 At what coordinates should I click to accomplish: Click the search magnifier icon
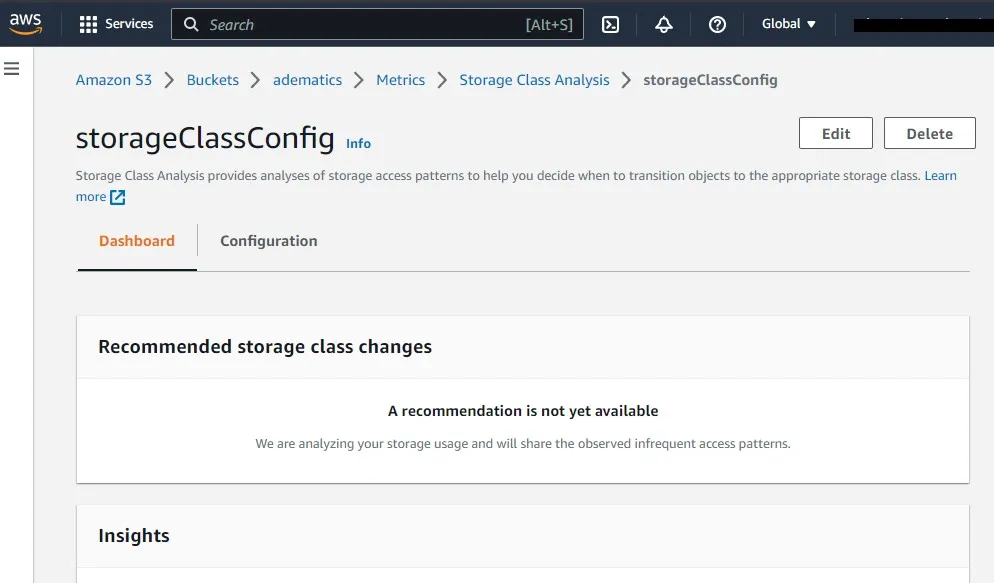192,25
